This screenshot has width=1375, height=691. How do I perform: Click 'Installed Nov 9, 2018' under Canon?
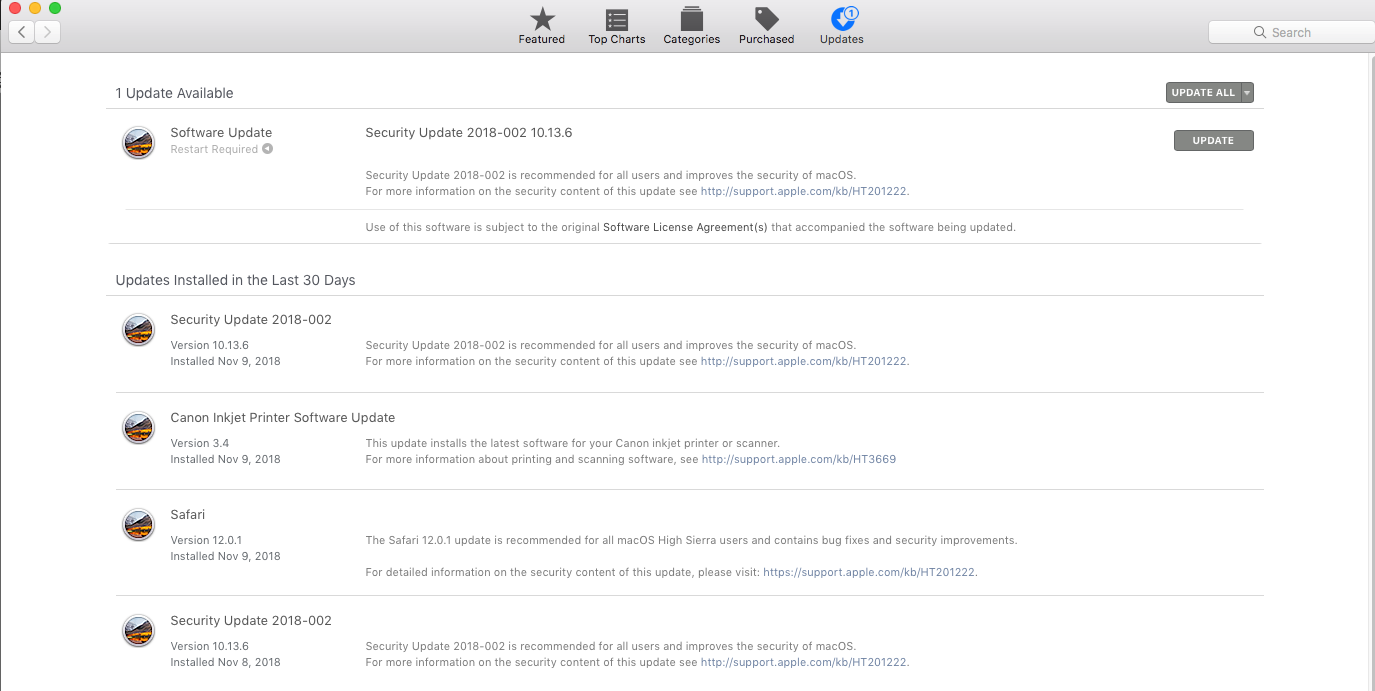point(225,459)
